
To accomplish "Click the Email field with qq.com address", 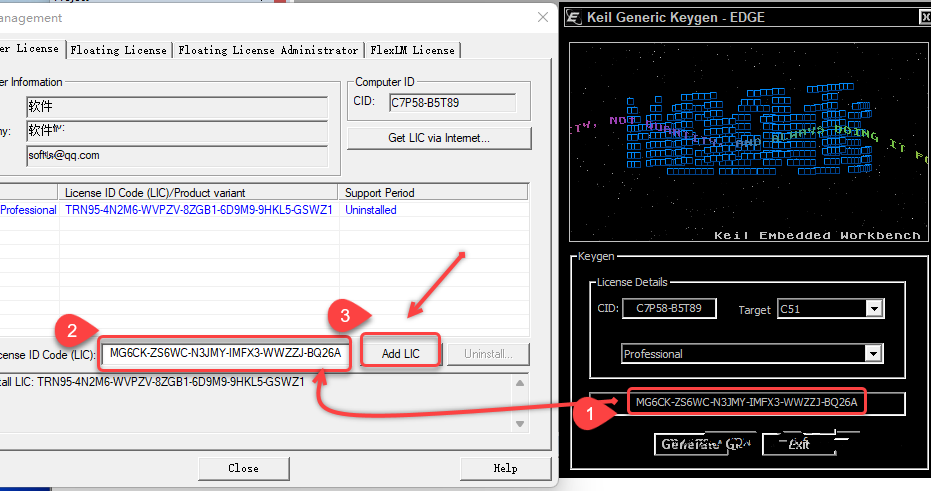I will click(x=177, y=156).
